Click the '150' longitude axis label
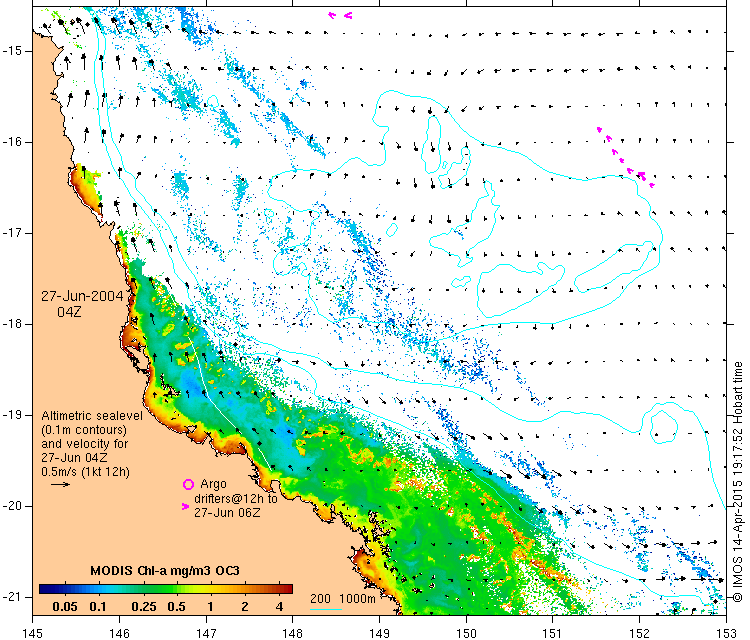The image size is (750, 640). [466, 633]
